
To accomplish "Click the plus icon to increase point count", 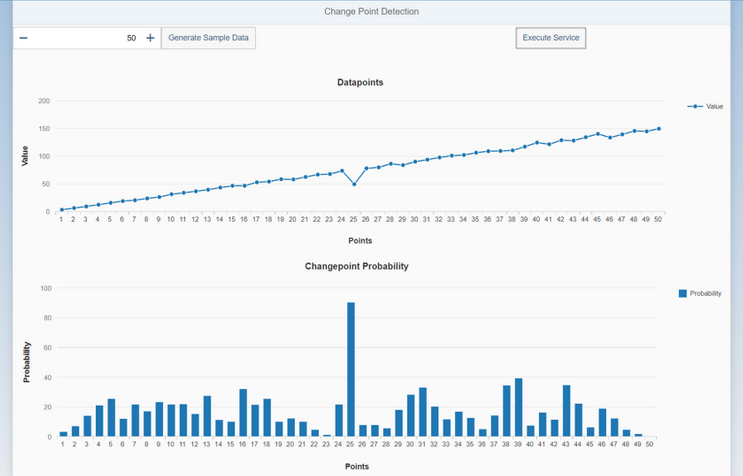I will pos(150,38).
